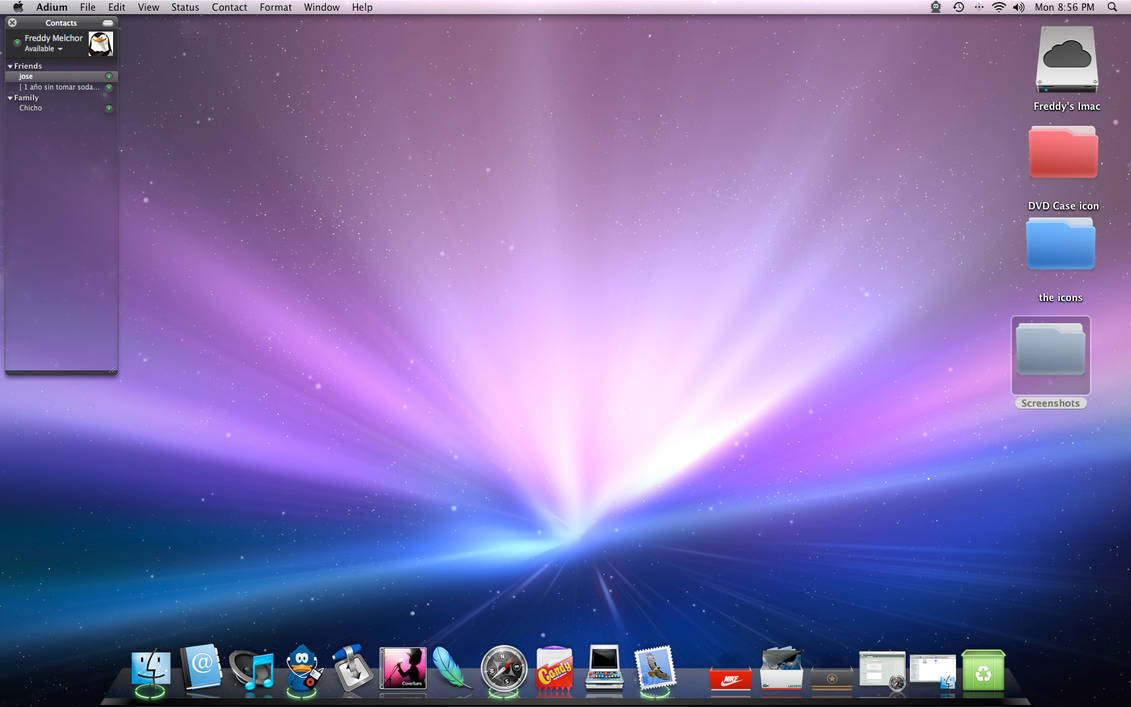The image size is (1131, 707).
Task: Click Time Machine icon in menu bar
Action: [x=958, y=7]
